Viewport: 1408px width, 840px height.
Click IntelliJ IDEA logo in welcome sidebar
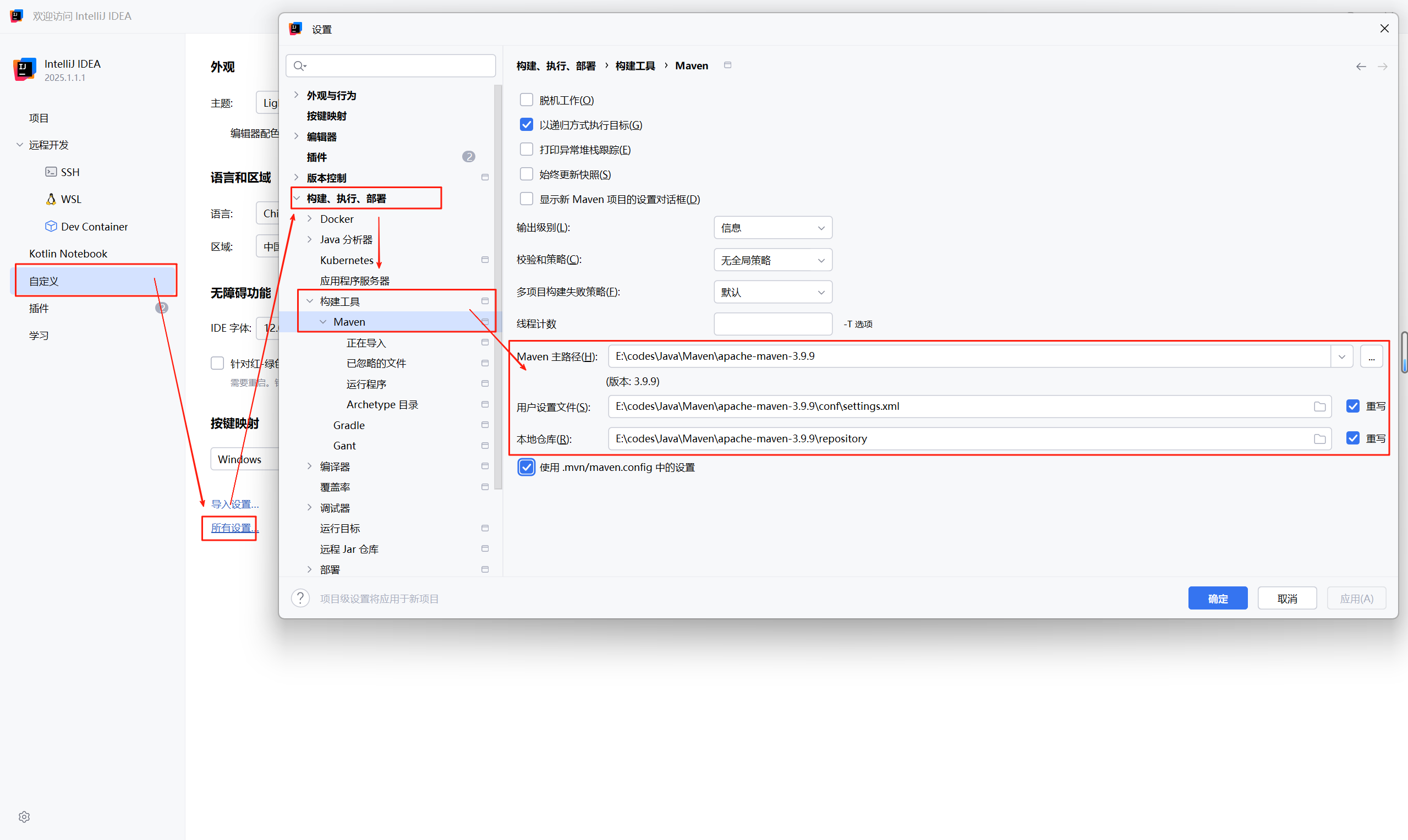[24, 69]
